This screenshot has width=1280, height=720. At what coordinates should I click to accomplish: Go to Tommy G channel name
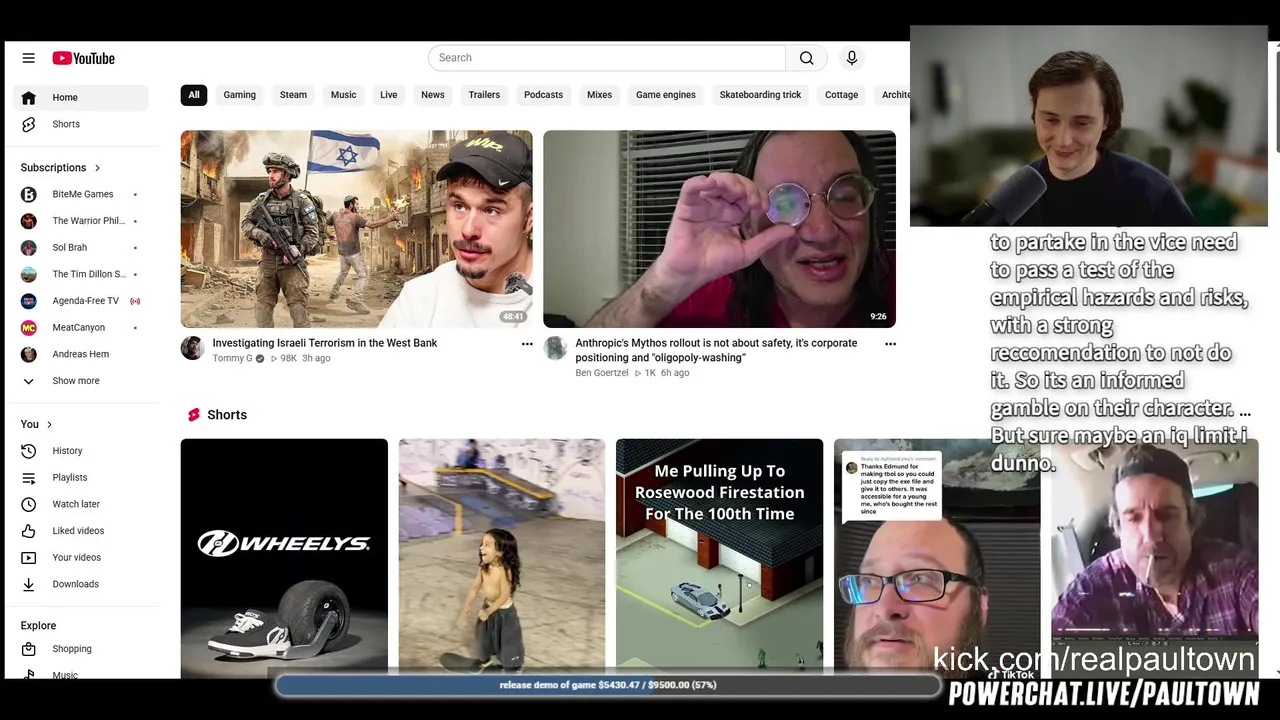232,358
